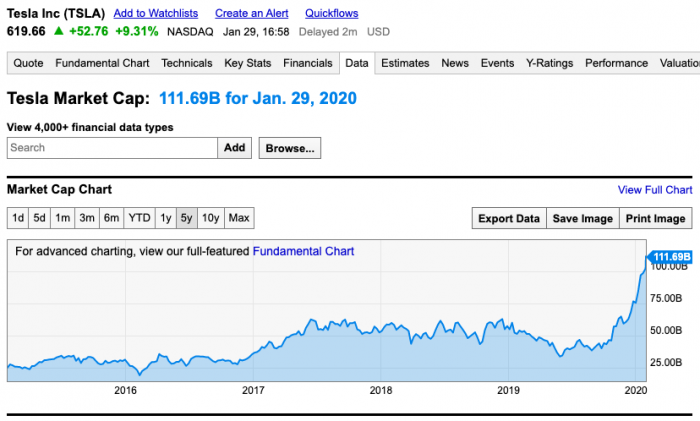This screenshot has width=700, height=421.
Task: Open the Fundamental Chart tab
Action: pyautogui.click(x=102, y=63)
